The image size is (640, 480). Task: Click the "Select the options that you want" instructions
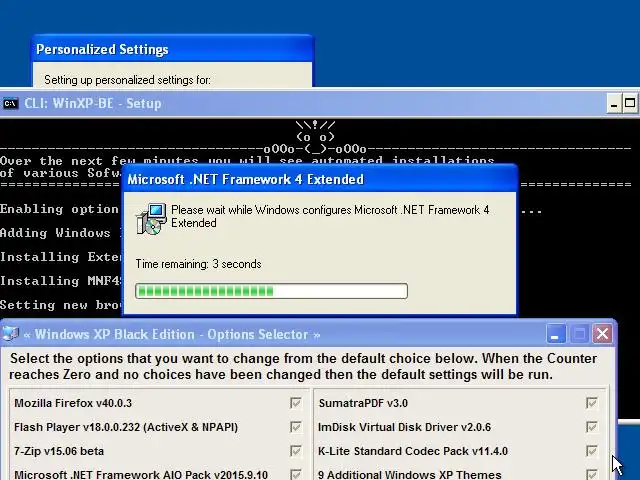pyautogui.click(x=304, y=367)
